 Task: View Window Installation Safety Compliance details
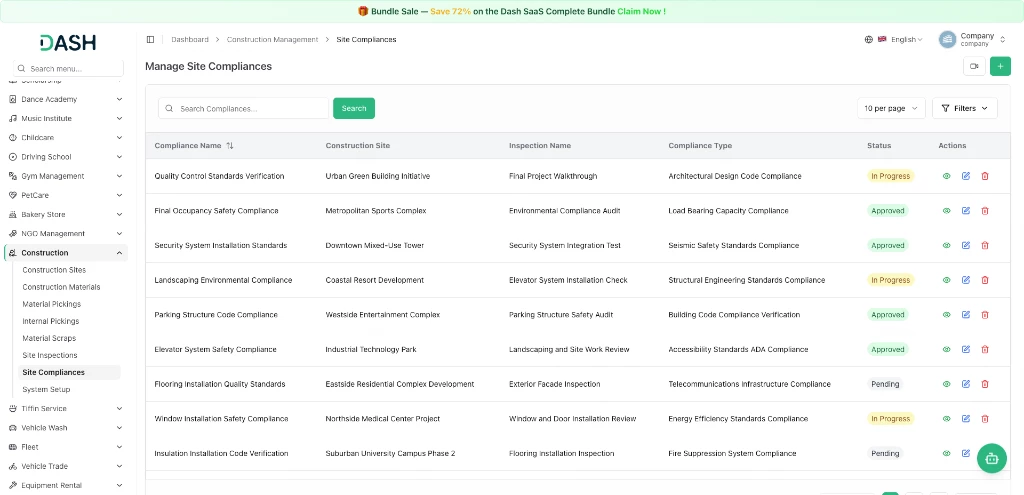(x=946, y=419)
